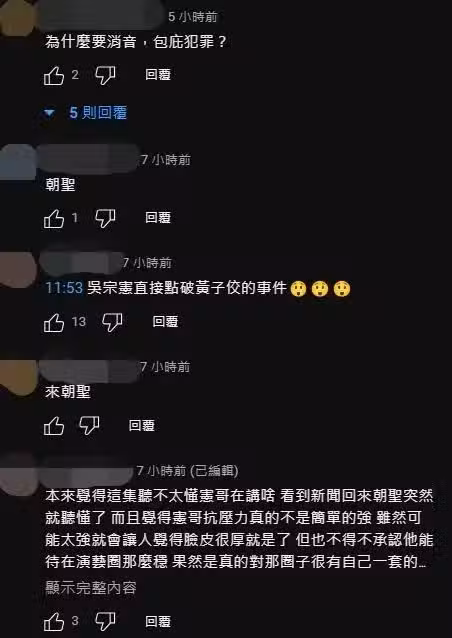Open the avatar of the 來朝聖 commenter
This screenshot has width=452, height=638.
coord(18,378)
